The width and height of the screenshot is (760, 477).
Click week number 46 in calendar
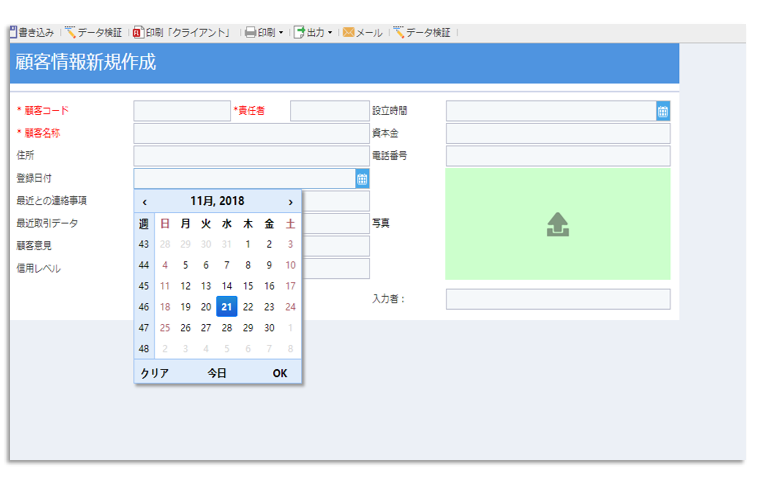144,307
